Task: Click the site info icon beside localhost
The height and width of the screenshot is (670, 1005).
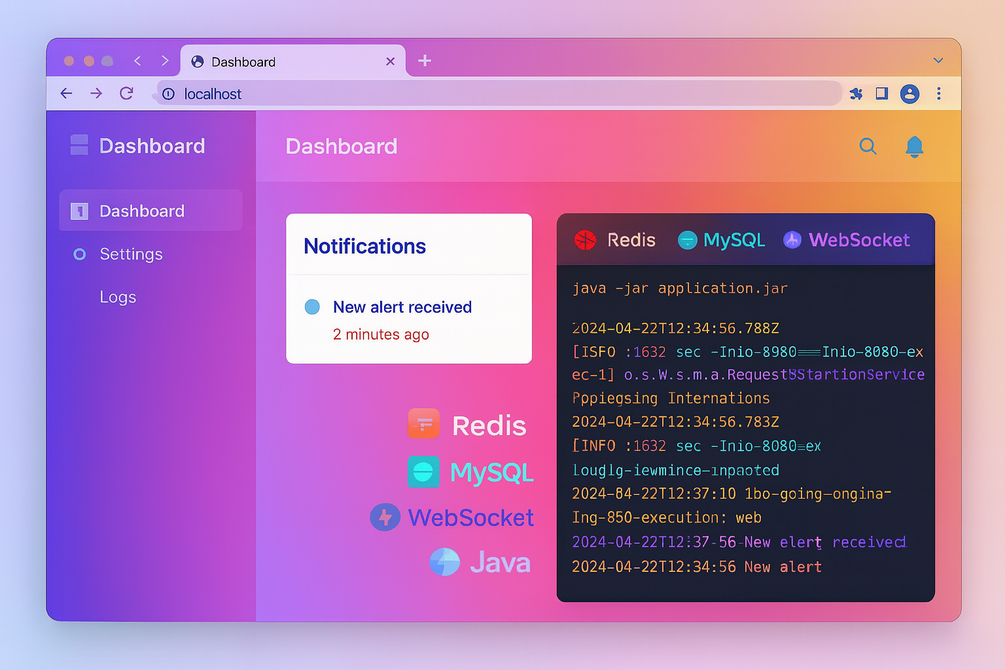Action: (169, 94)
